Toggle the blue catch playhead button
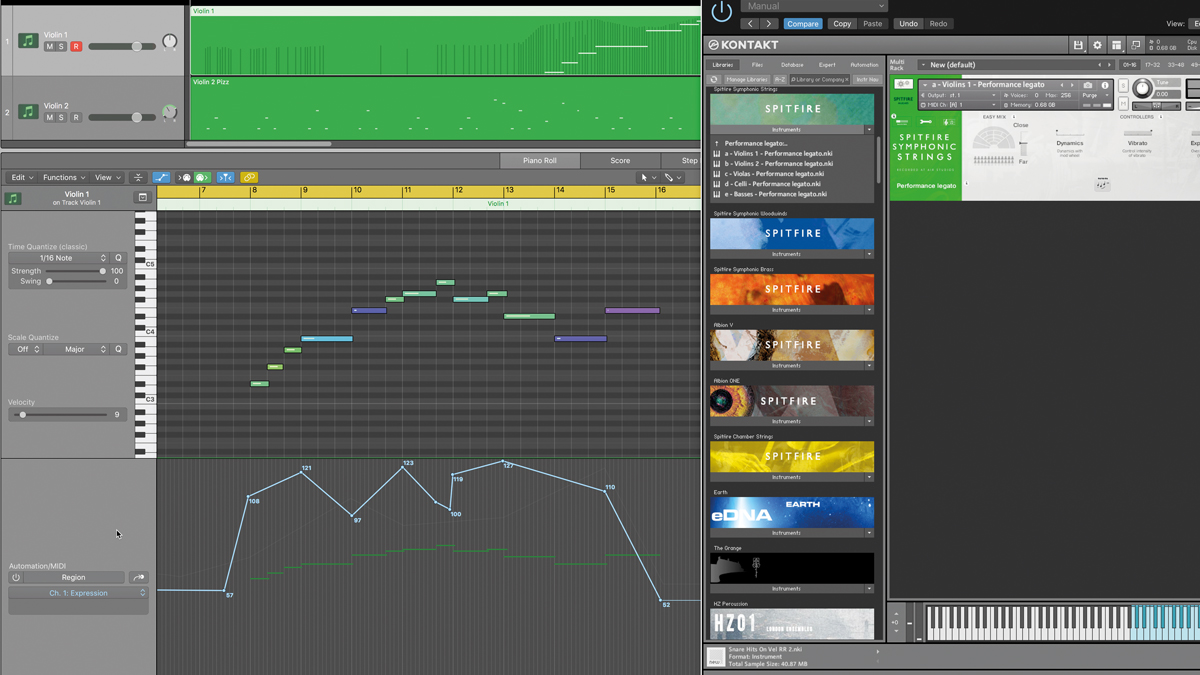Image resolution: width=1200 pixels, height=675 pixels. pyautogui.click(x=226, y=178)
